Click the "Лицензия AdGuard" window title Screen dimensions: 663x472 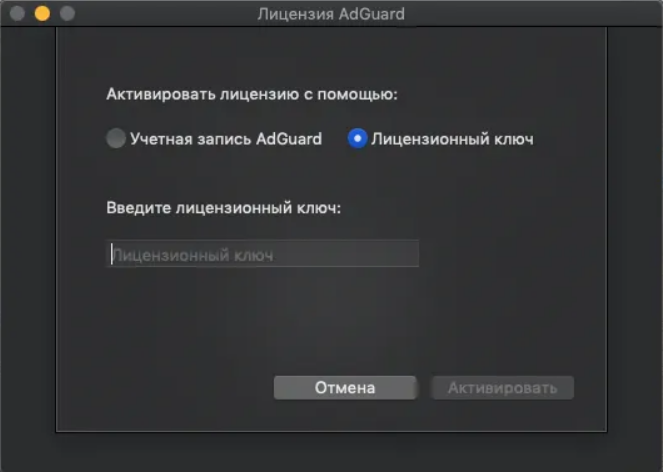[331, 14]
